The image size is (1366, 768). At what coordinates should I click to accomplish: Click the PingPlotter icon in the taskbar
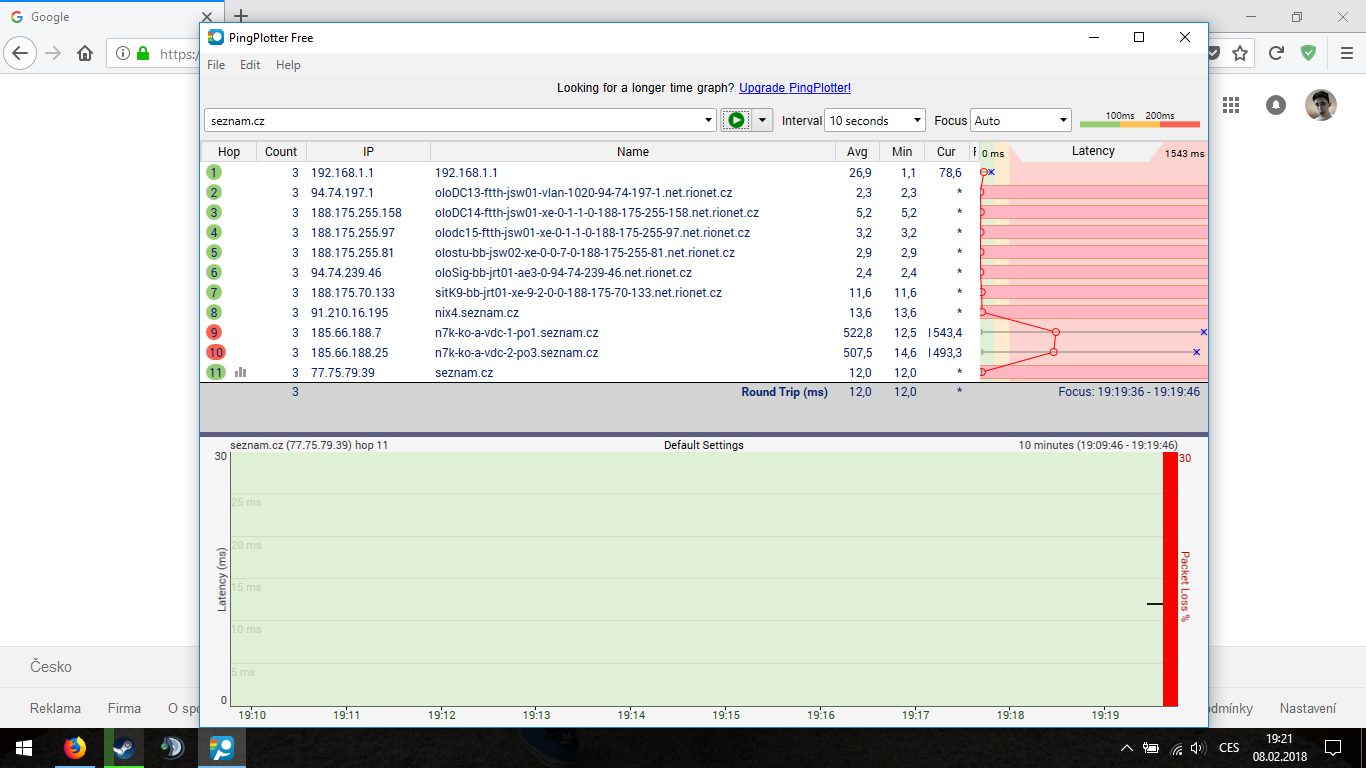pos(221,748)
